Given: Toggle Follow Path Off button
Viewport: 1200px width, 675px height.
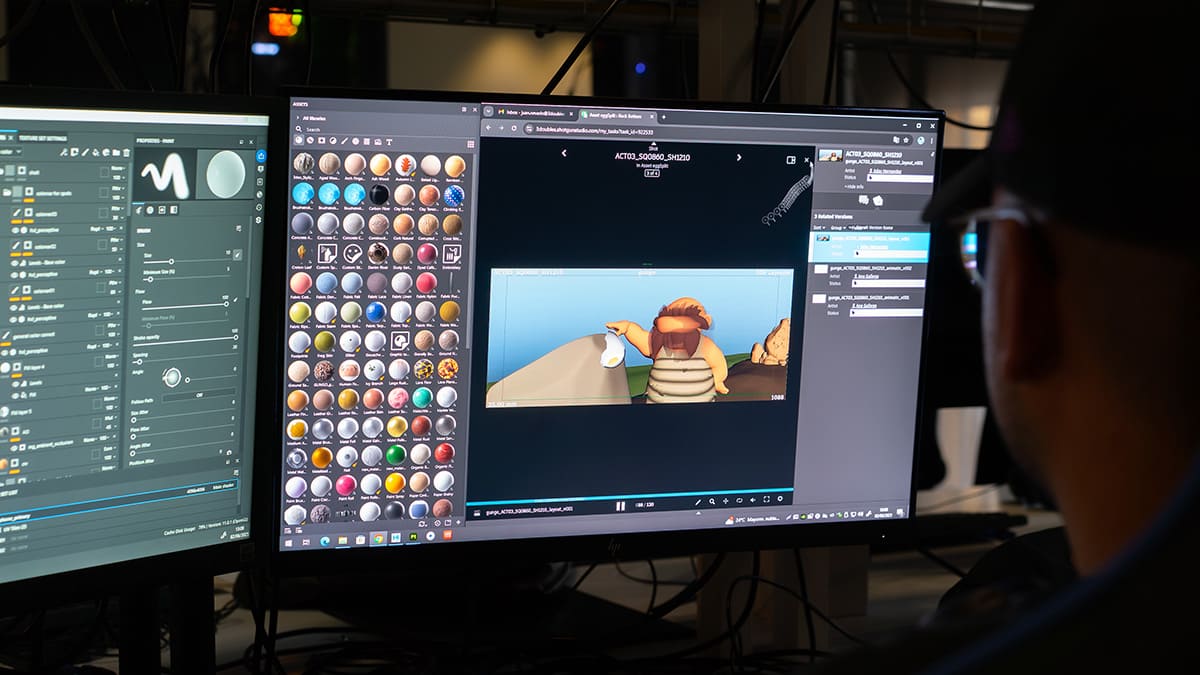Looking at the screenshot, I should coord(199,396).
